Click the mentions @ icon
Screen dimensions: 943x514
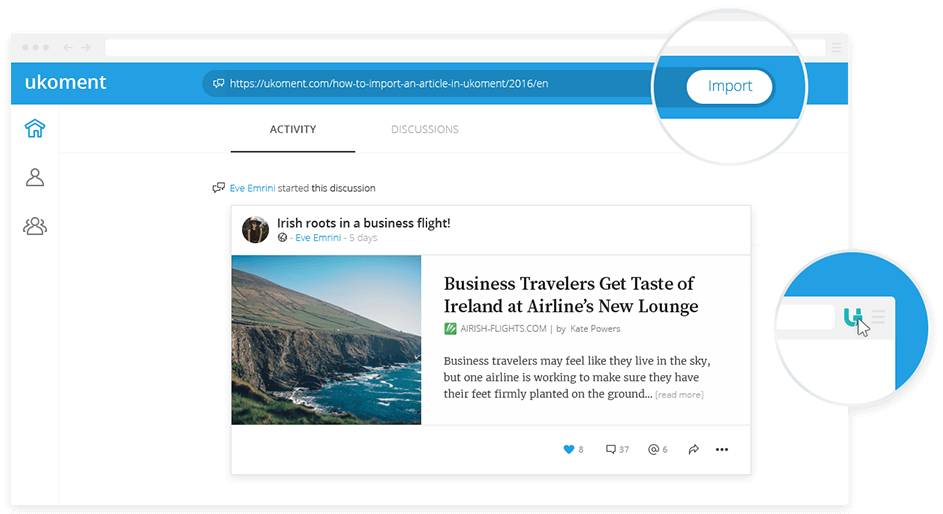click(653, 450)
